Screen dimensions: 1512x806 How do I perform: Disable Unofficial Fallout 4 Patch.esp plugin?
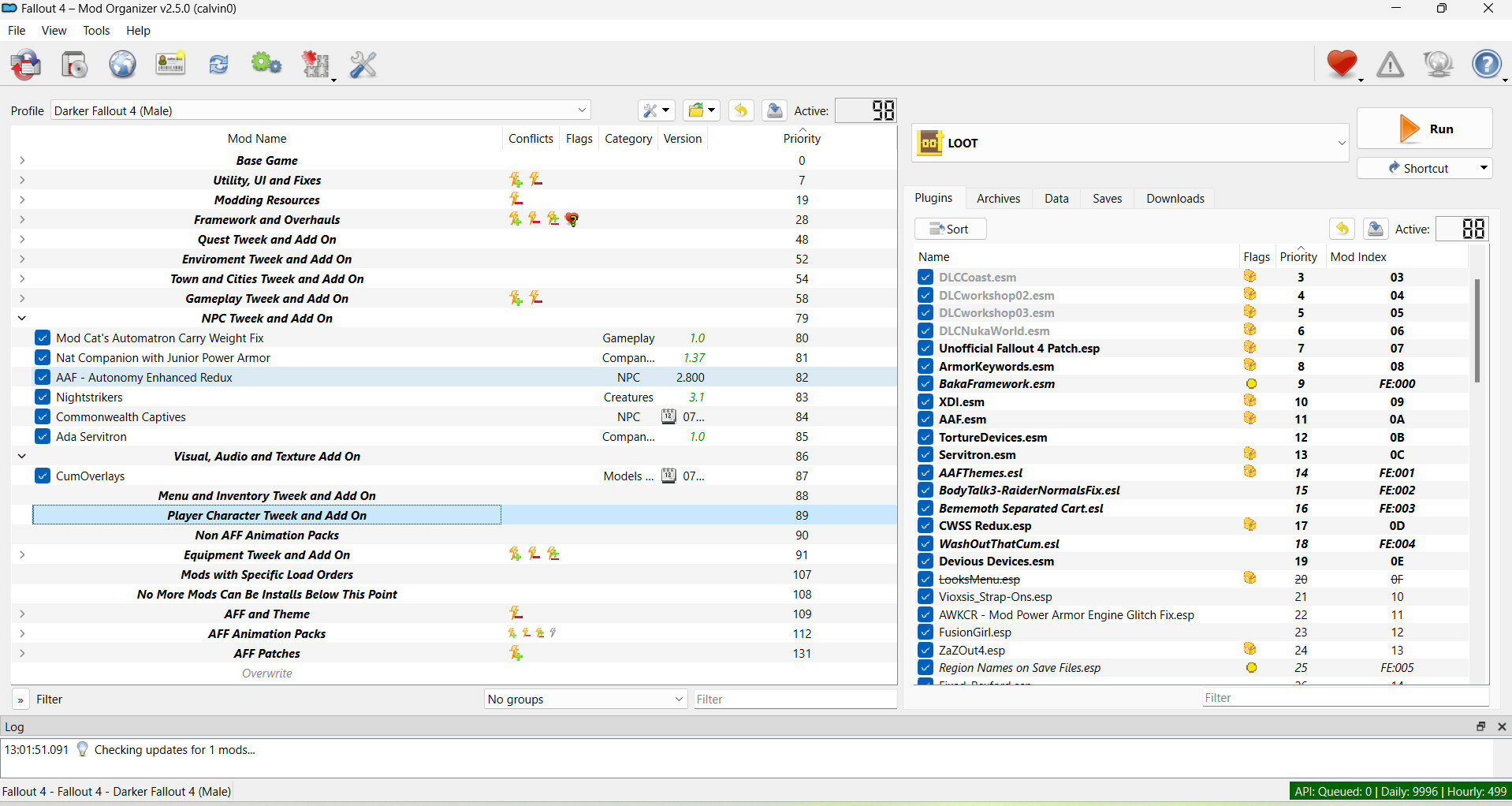click(x=925, y=348)
